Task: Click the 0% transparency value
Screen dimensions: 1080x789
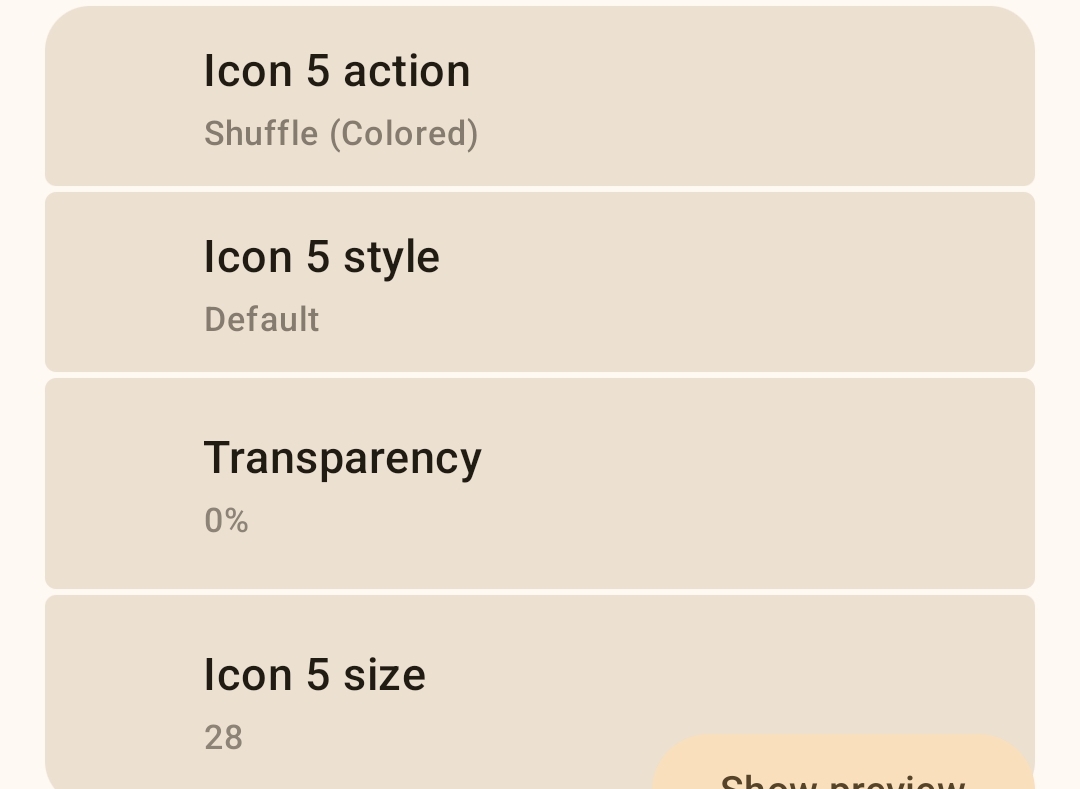Action: click(x=226, y=521)
